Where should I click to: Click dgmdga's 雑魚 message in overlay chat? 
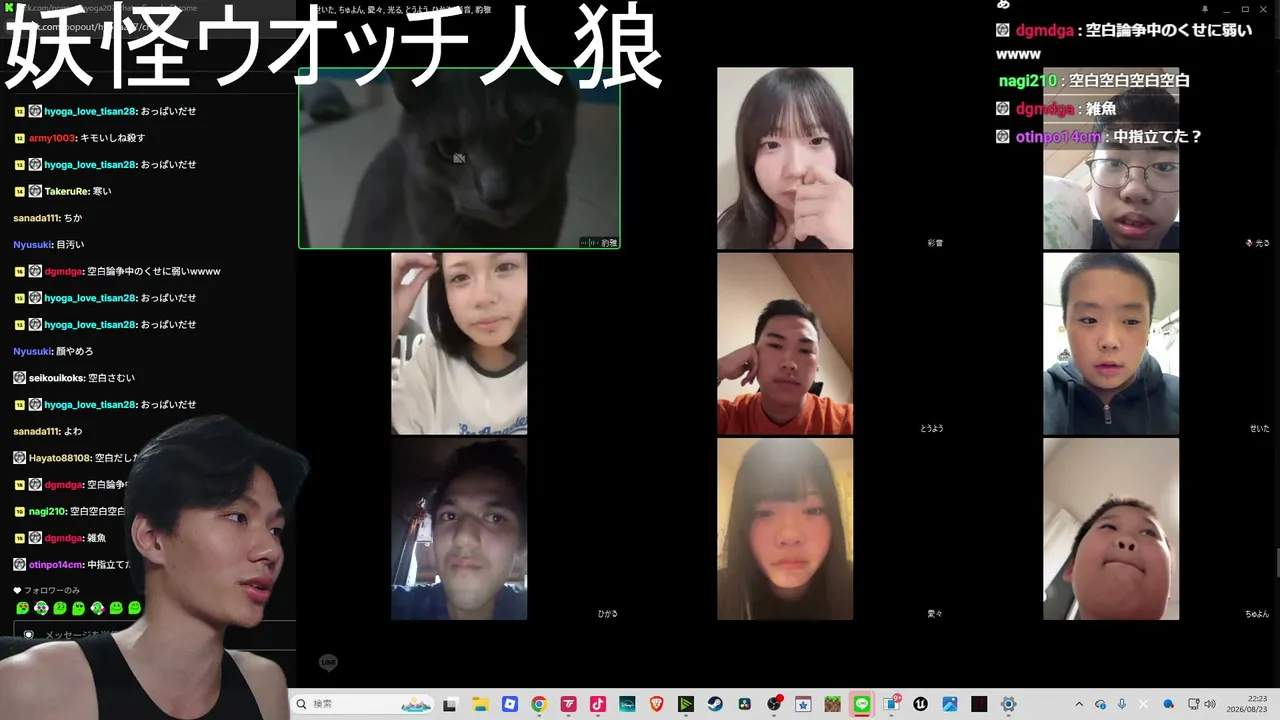click(1100, 109)
